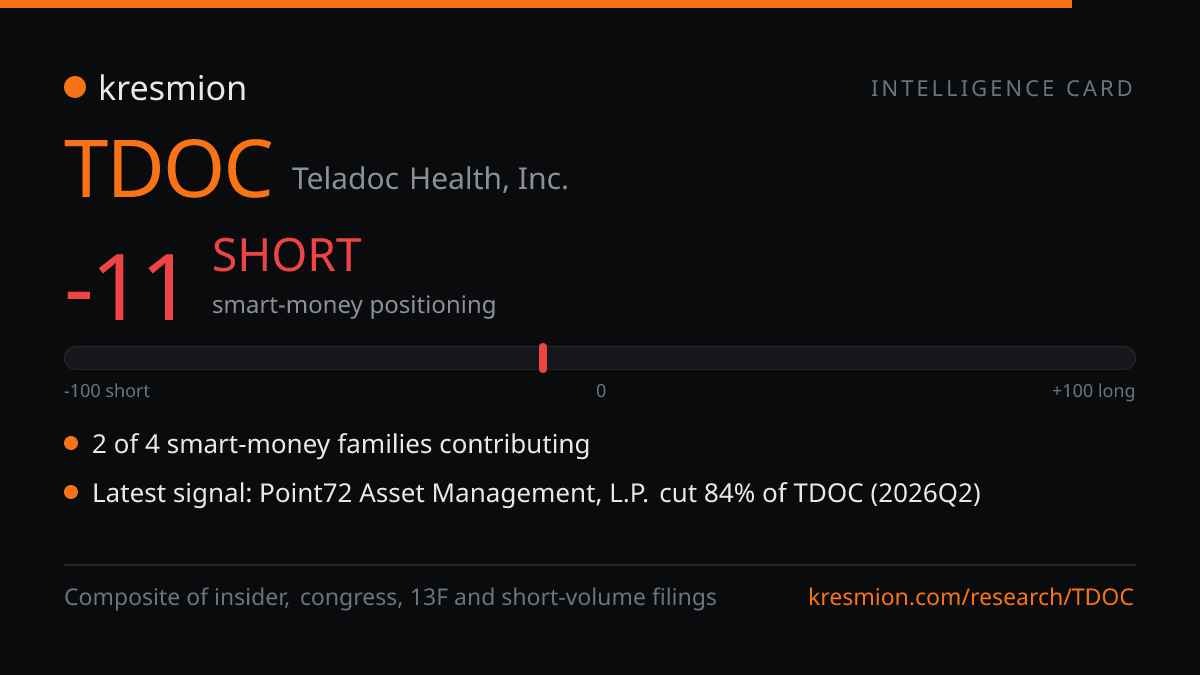This screenshot has width=1200, height=675.
Task: Click the composite filings footer description
Action: [390, 598]
